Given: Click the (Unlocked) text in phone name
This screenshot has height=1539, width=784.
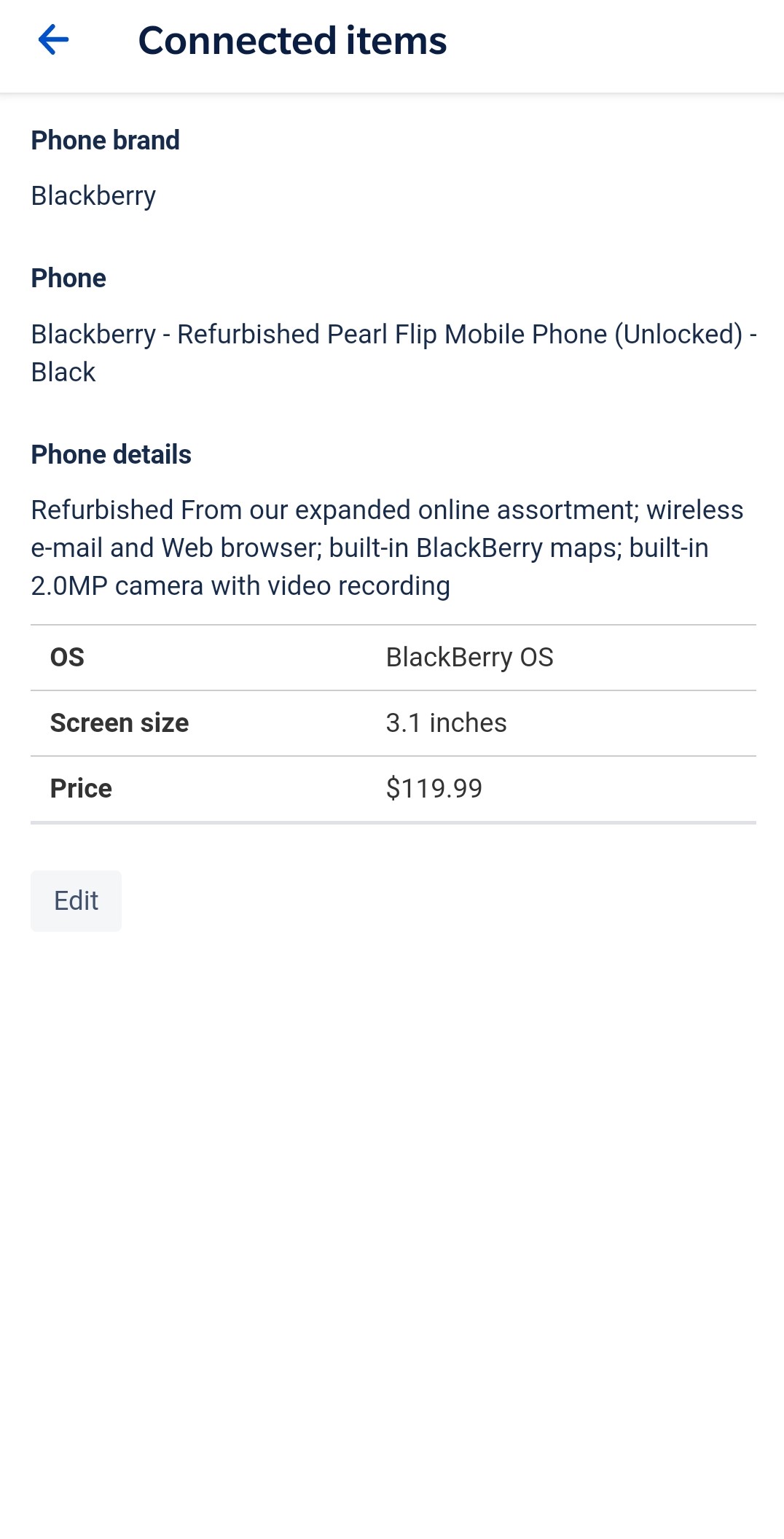Looking at the screenshot, I should click(x=678, y=335).
